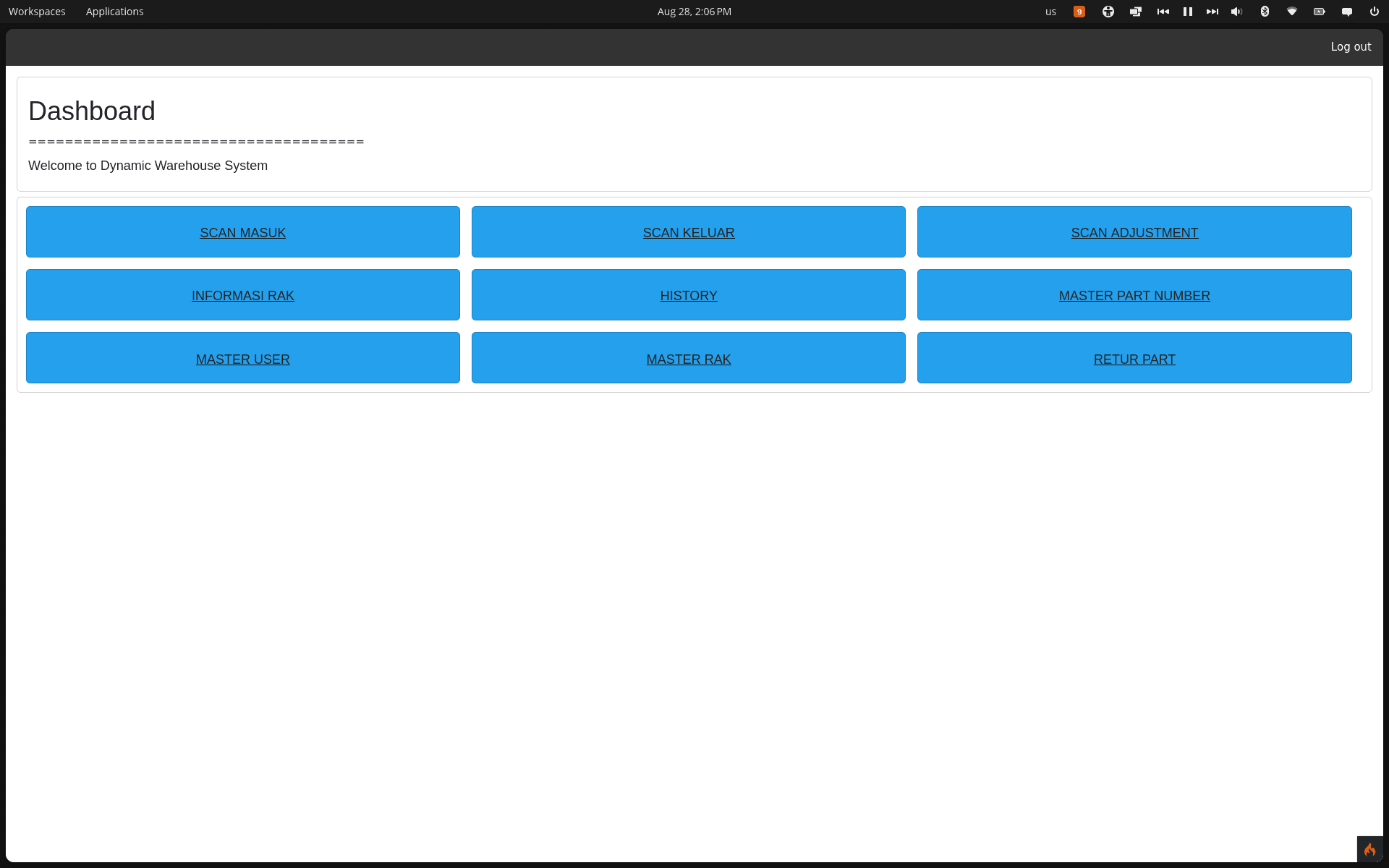
Task: View the HISTORY page
Action: 688,295
